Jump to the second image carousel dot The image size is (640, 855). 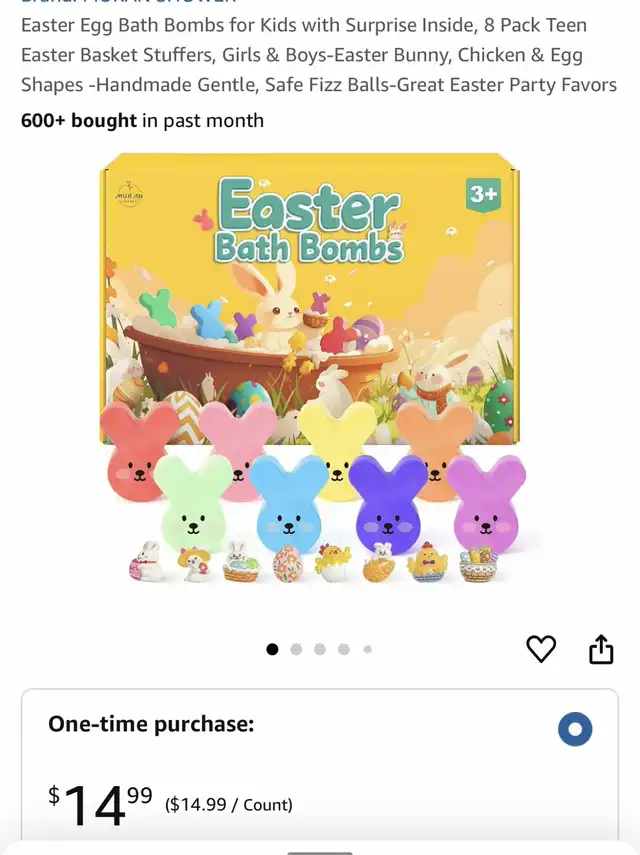tap(296, 649)
